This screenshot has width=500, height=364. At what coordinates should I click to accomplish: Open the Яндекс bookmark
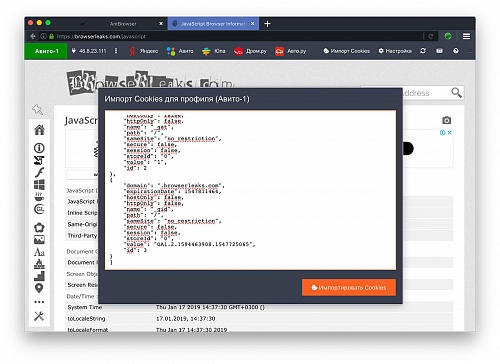143,51
